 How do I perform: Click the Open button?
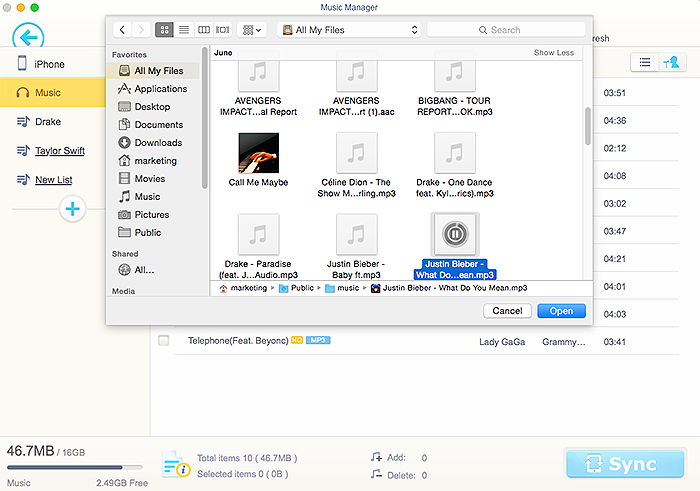[561, 311]
